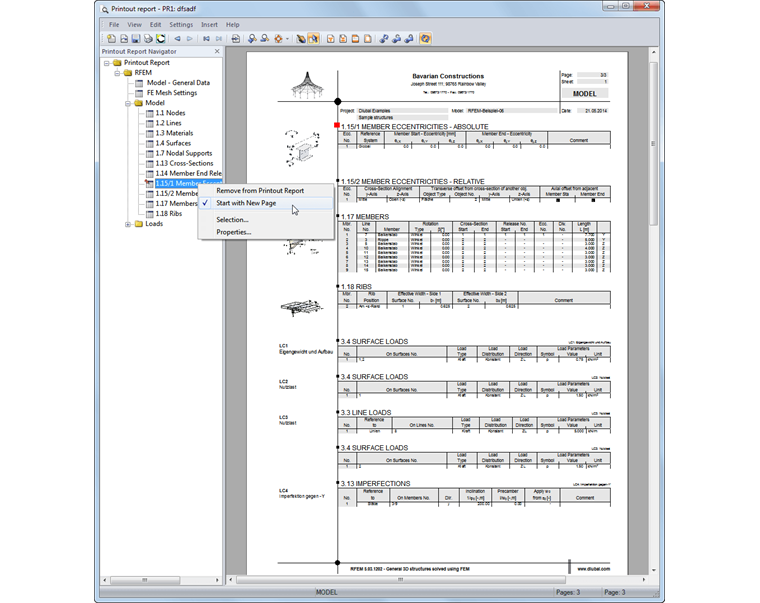This screenshot has height=603, width=760.
Task: Jump to the last page icon
Action: click(219, 39)
